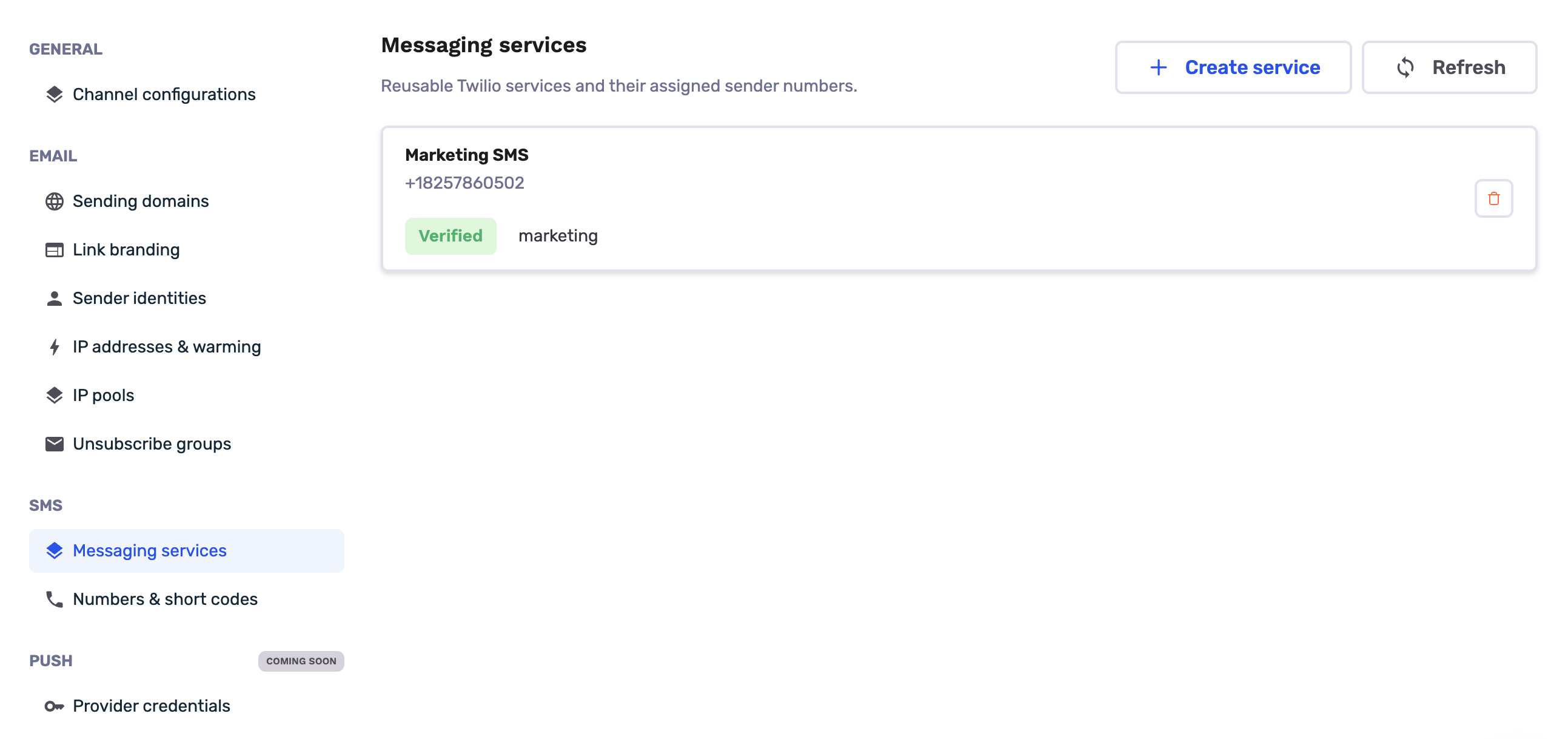
Task: Click the person icon for Sender identities
Action: [54, 299]
